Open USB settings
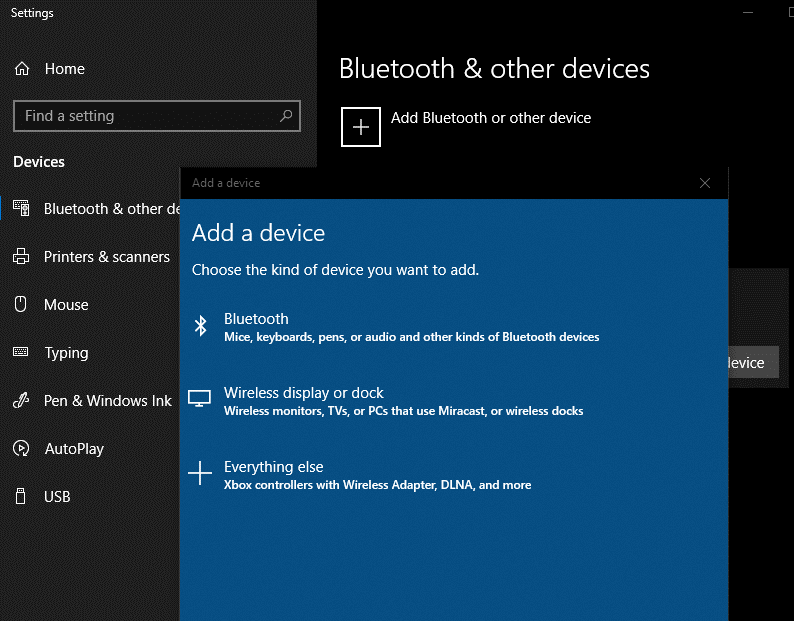794x621 pixels. (x=57, y=496)
